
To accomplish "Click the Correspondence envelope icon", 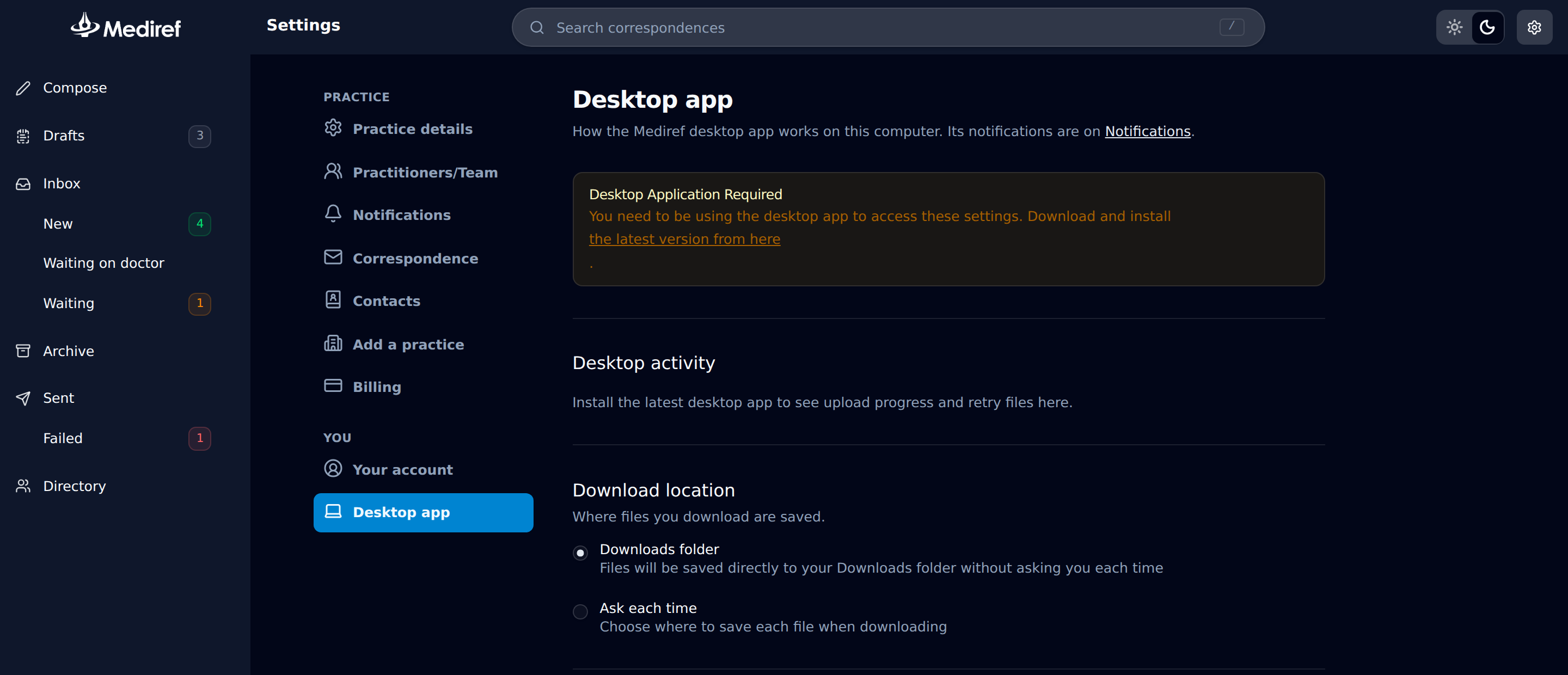I will pos(333,257).
